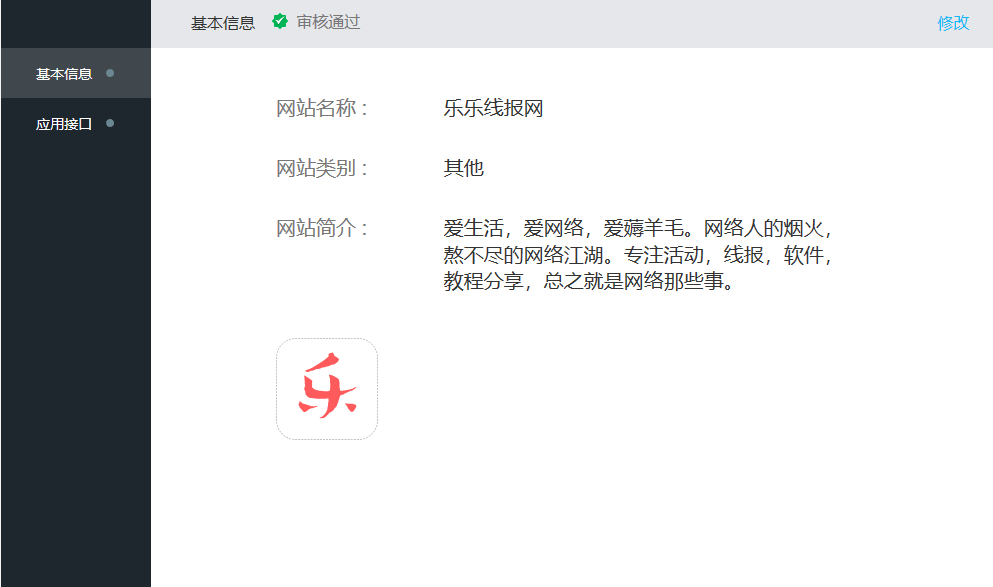Click the 网站类别 field label
The height and width of the screenshot is (587, 993).
[x=313, y=168]
